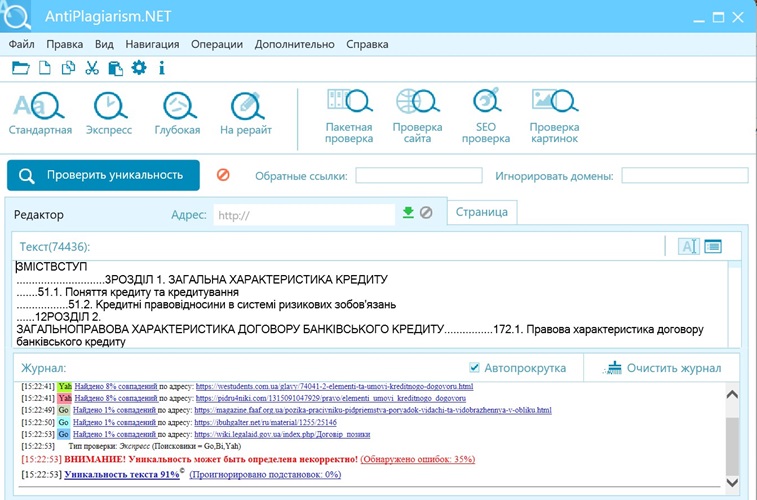The height and width of the screenshot is (500, 757).
Task: Select the Экспресс check mode
Action: (109, 114)
